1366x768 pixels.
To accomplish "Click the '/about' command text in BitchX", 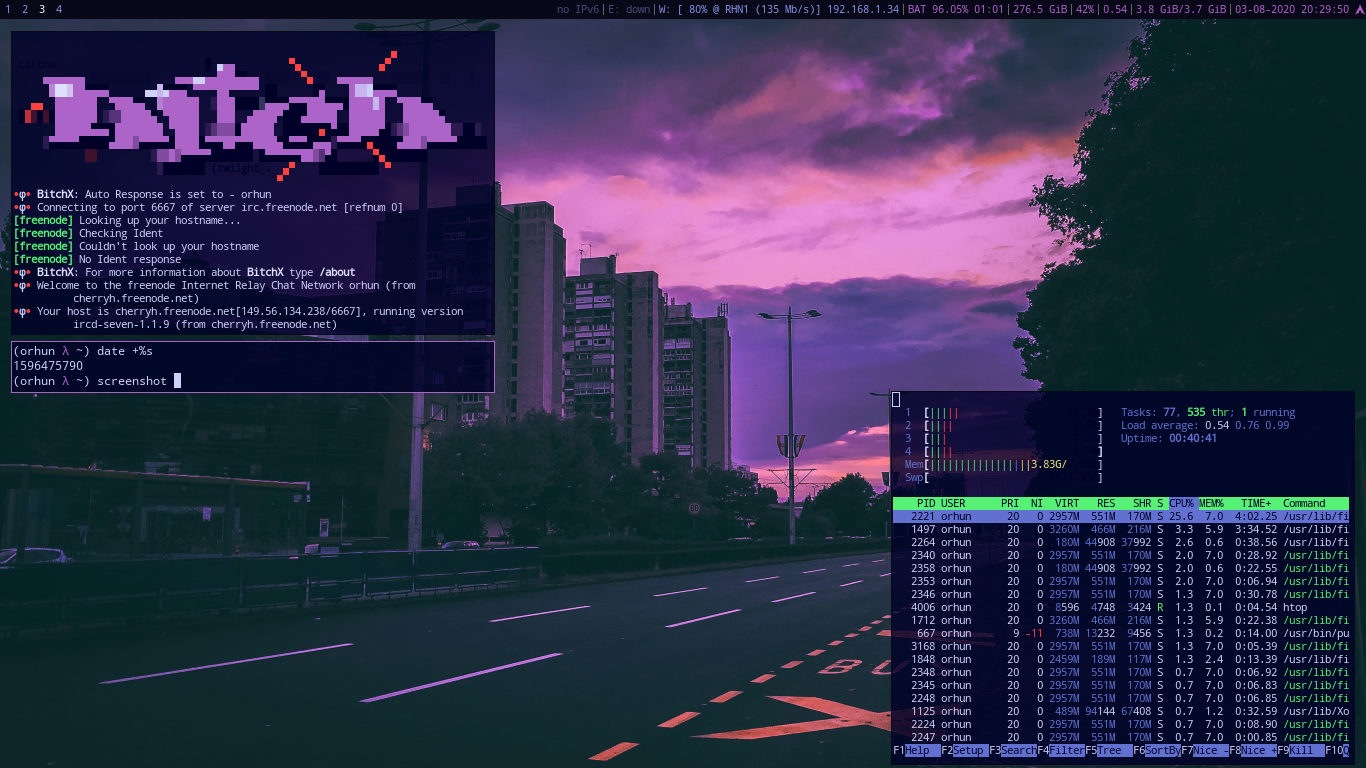I will (337, 272).
